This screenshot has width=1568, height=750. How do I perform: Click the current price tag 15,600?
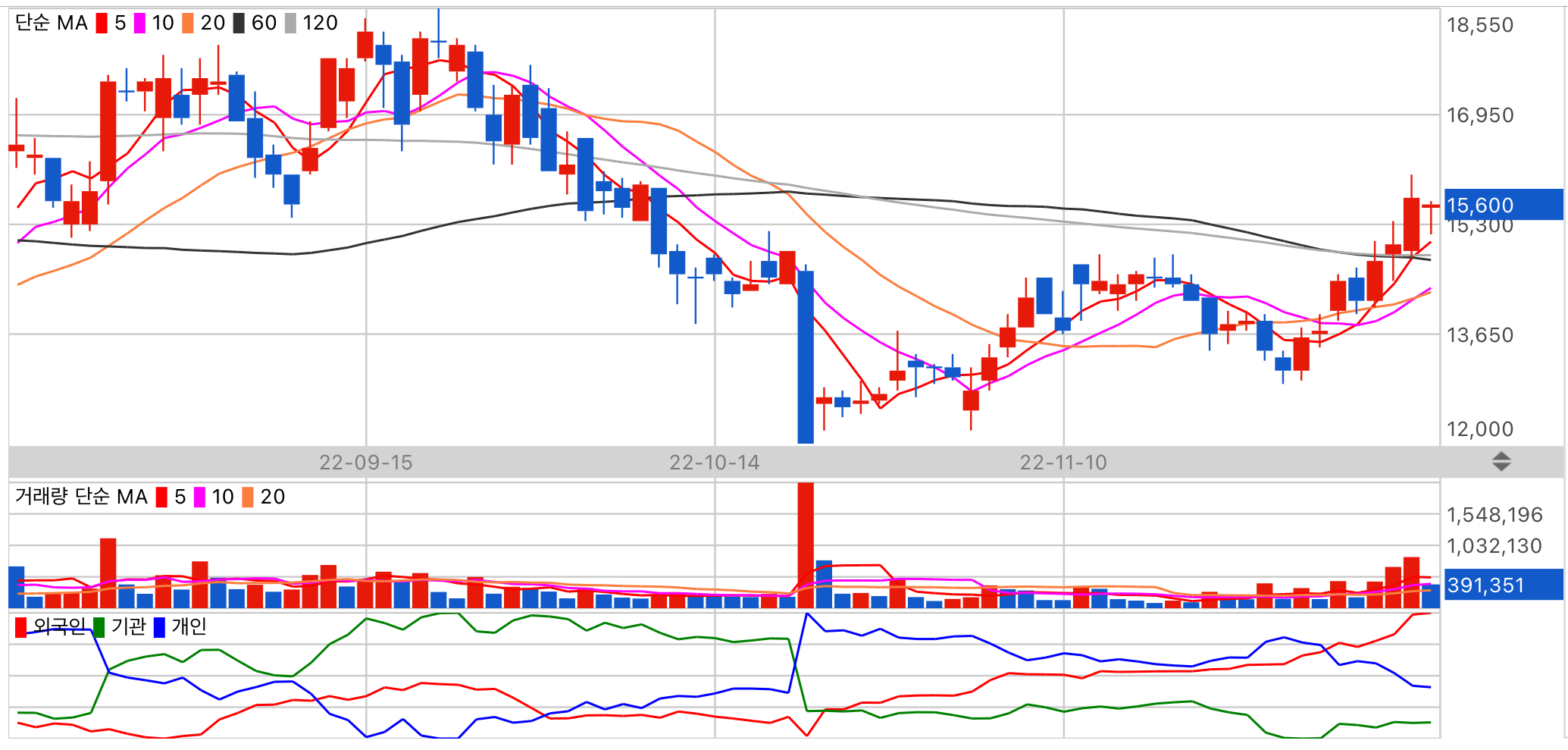click(x=1504, y=205)
